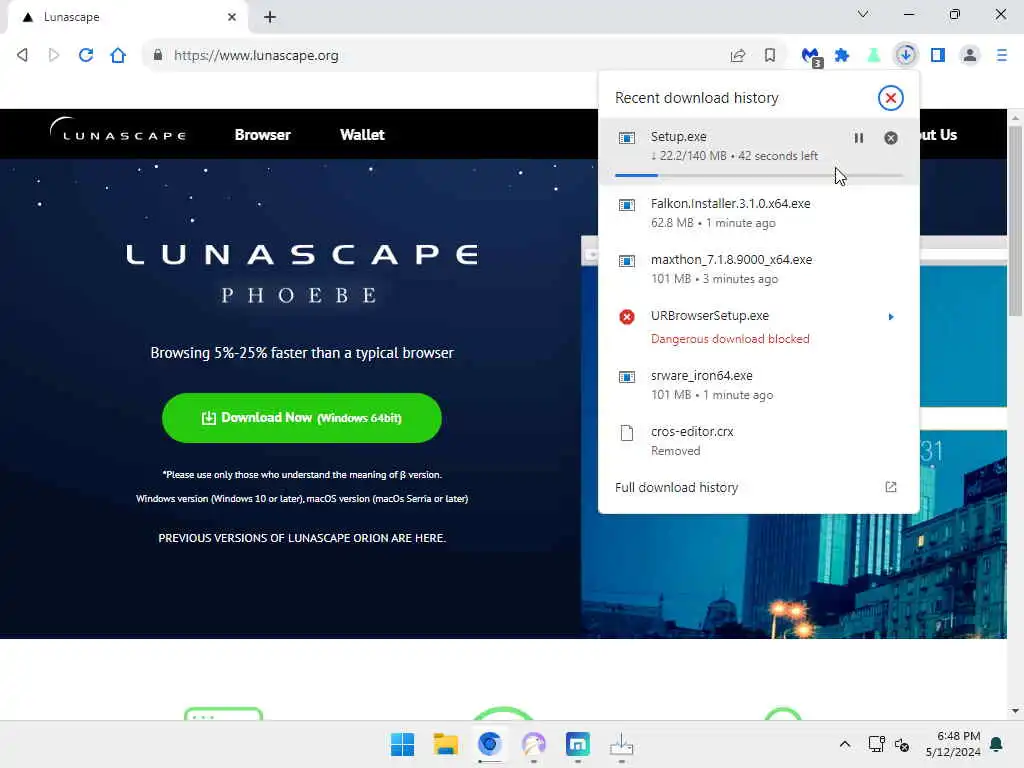
Task: Select the Lunascape browser tab
Action: [127, 17]
